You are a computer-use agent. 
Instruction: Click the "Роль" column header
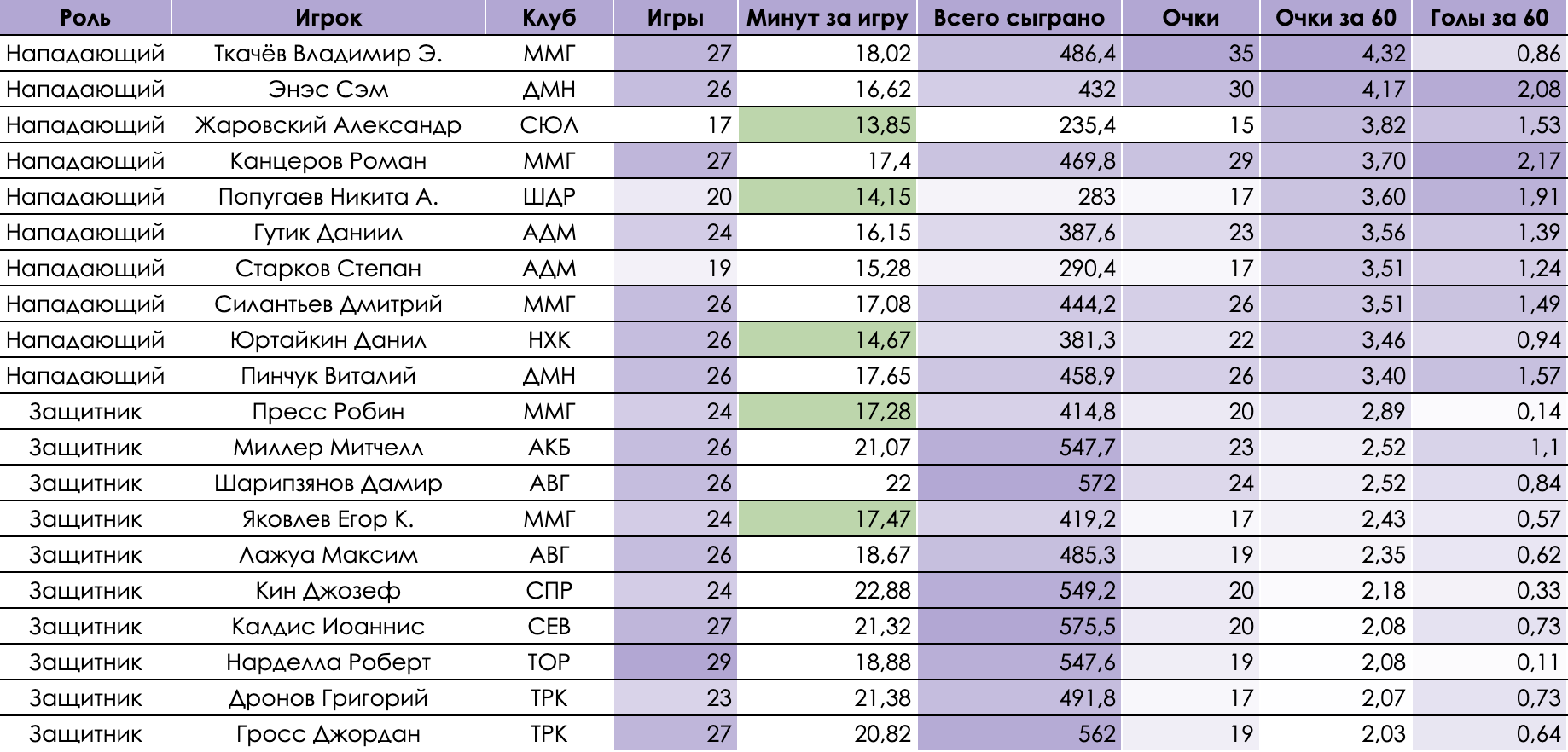(85, 18)
